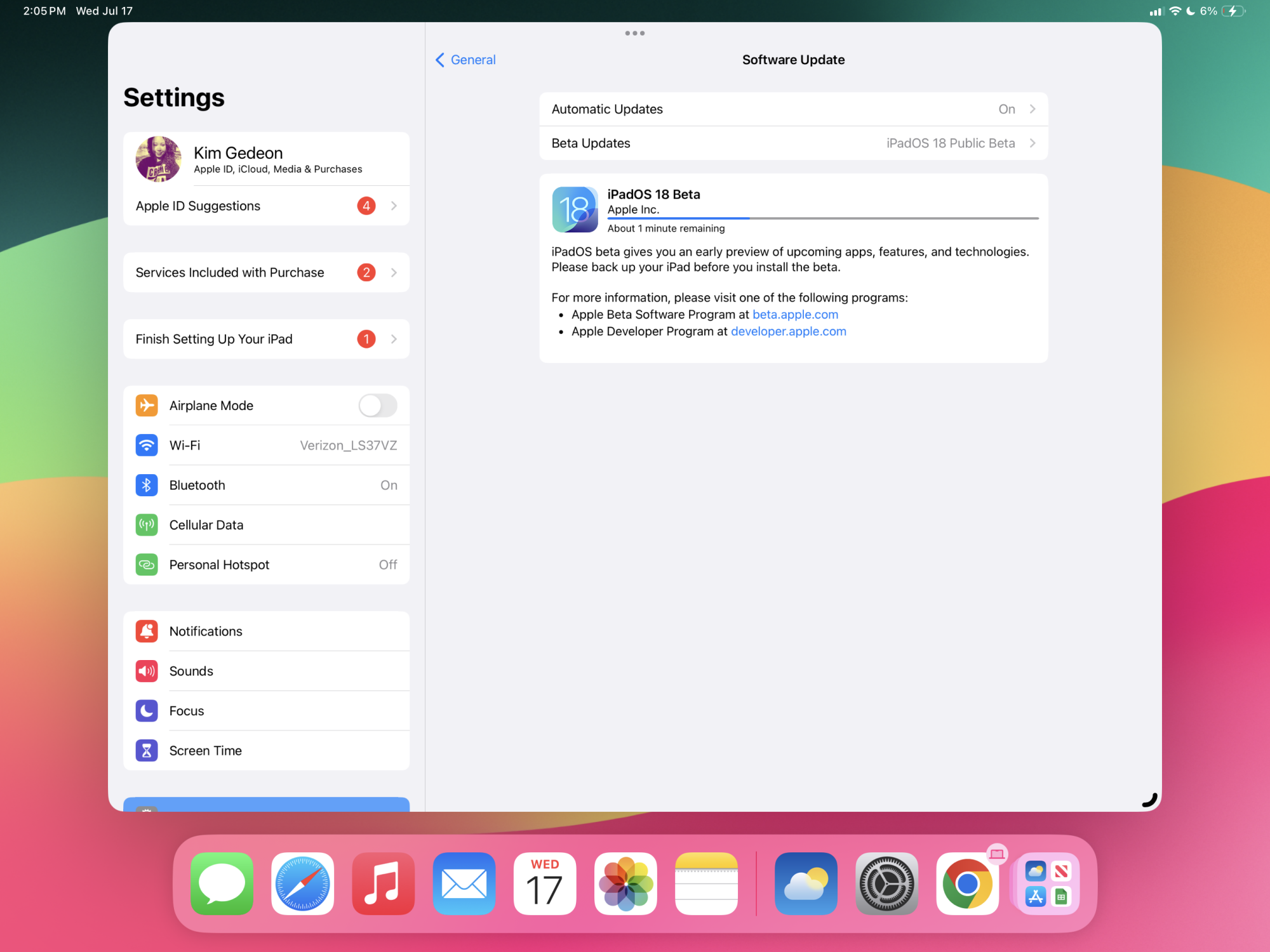1270x952 pixels.
Task: Select Wi-Fi network settings tab
Action: (x=266, y=445)
